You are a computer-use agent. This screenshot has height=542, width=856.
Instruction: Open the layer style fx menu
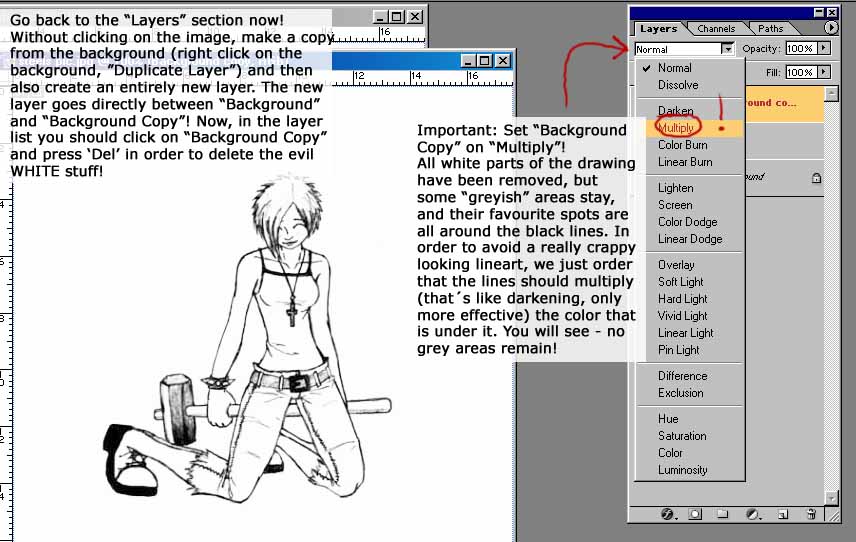tap(667, 514)
